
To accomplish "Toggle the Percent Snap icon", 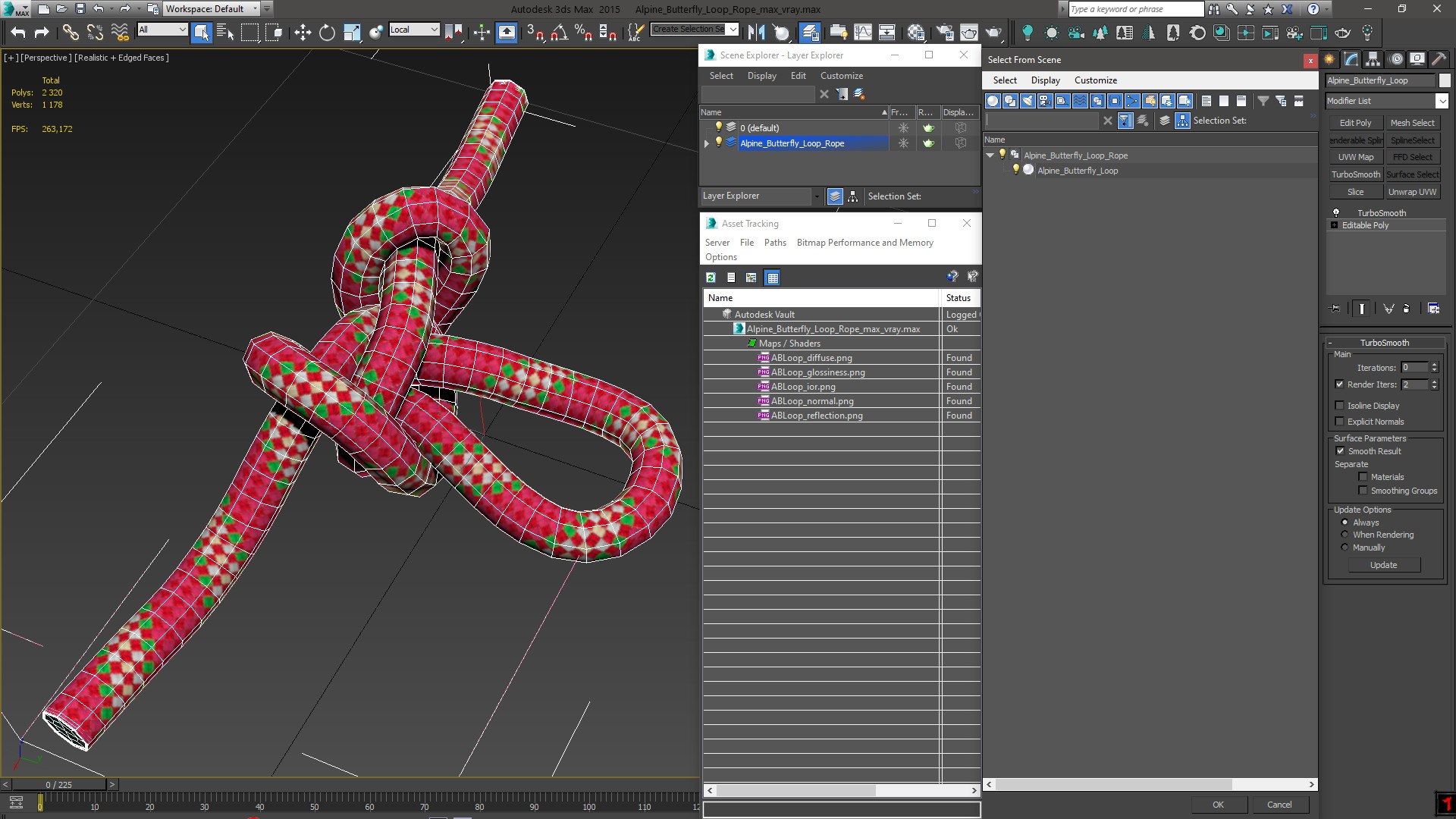I will click(583, 32).
